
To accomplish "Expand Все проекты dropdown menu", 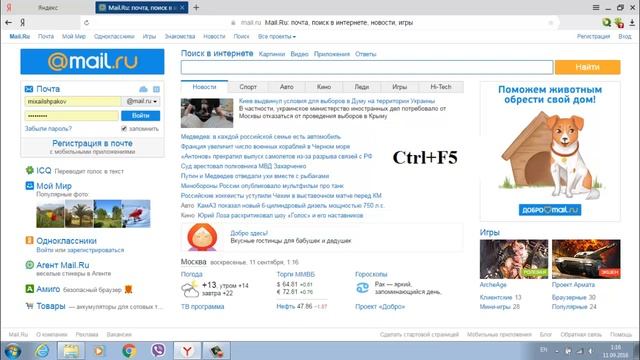I will [x=277, y=36].
